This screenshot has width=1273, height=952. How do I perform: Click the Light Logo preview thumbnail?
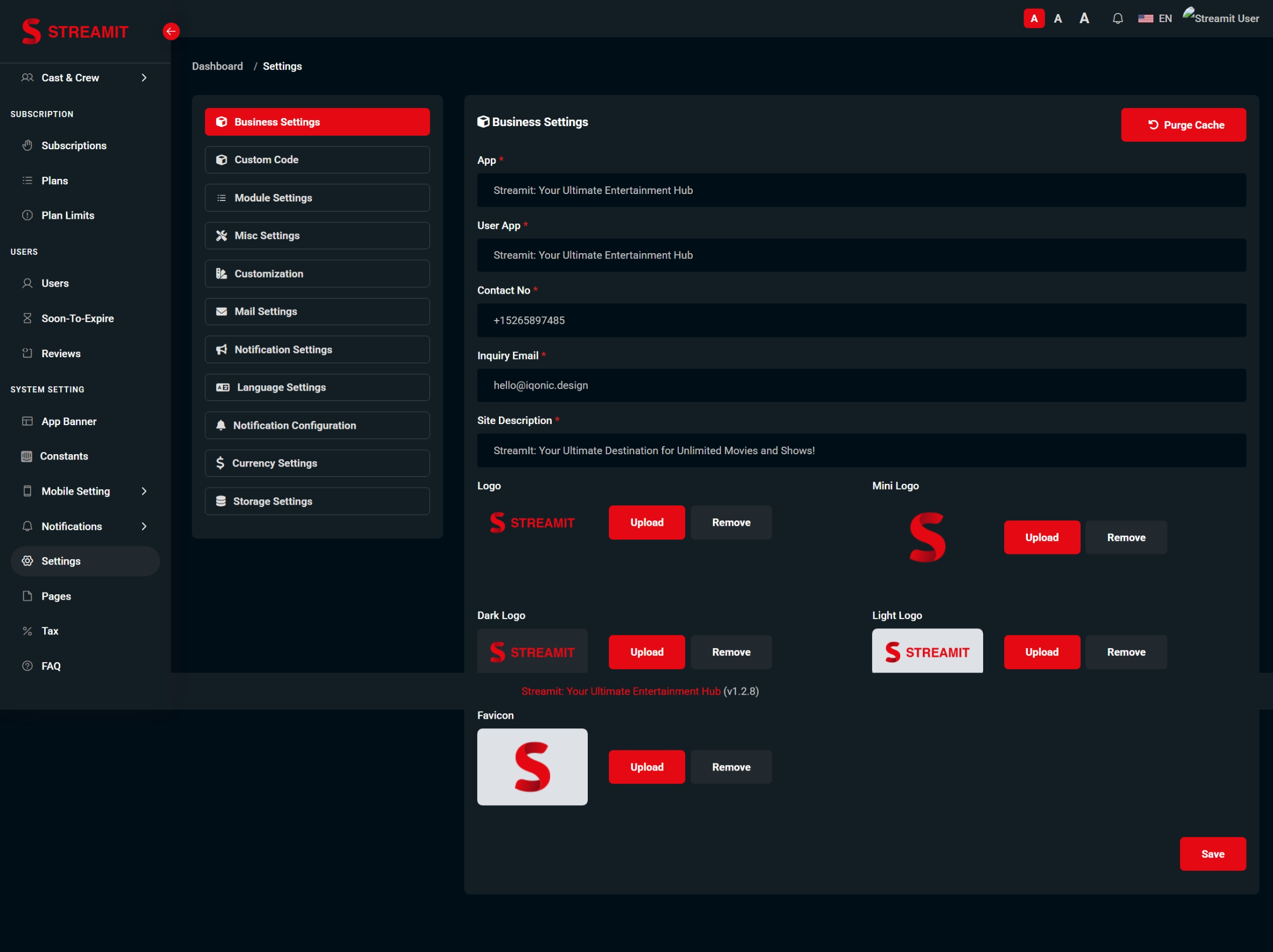[x=927, y=650]
